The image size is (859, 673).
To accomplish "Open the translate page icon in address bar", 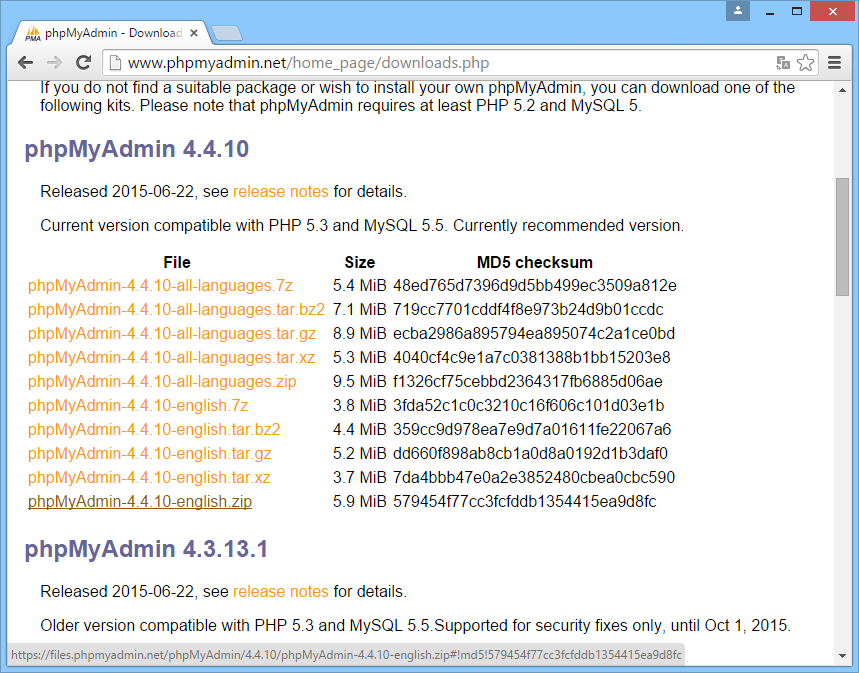I will coord(783,63).
